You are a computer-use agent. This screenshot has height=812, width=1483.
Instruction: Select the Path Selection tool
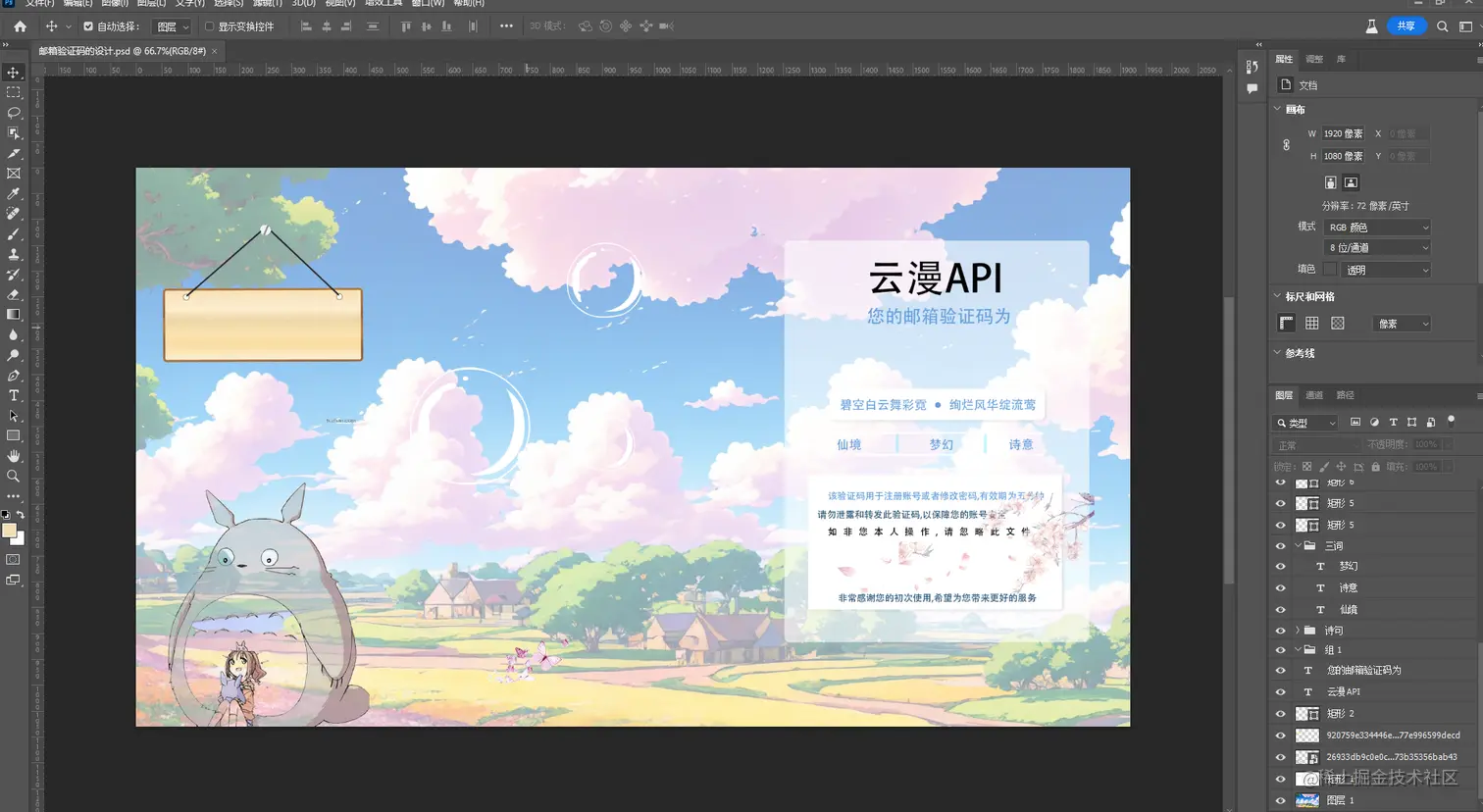click(x=14, y=416)
